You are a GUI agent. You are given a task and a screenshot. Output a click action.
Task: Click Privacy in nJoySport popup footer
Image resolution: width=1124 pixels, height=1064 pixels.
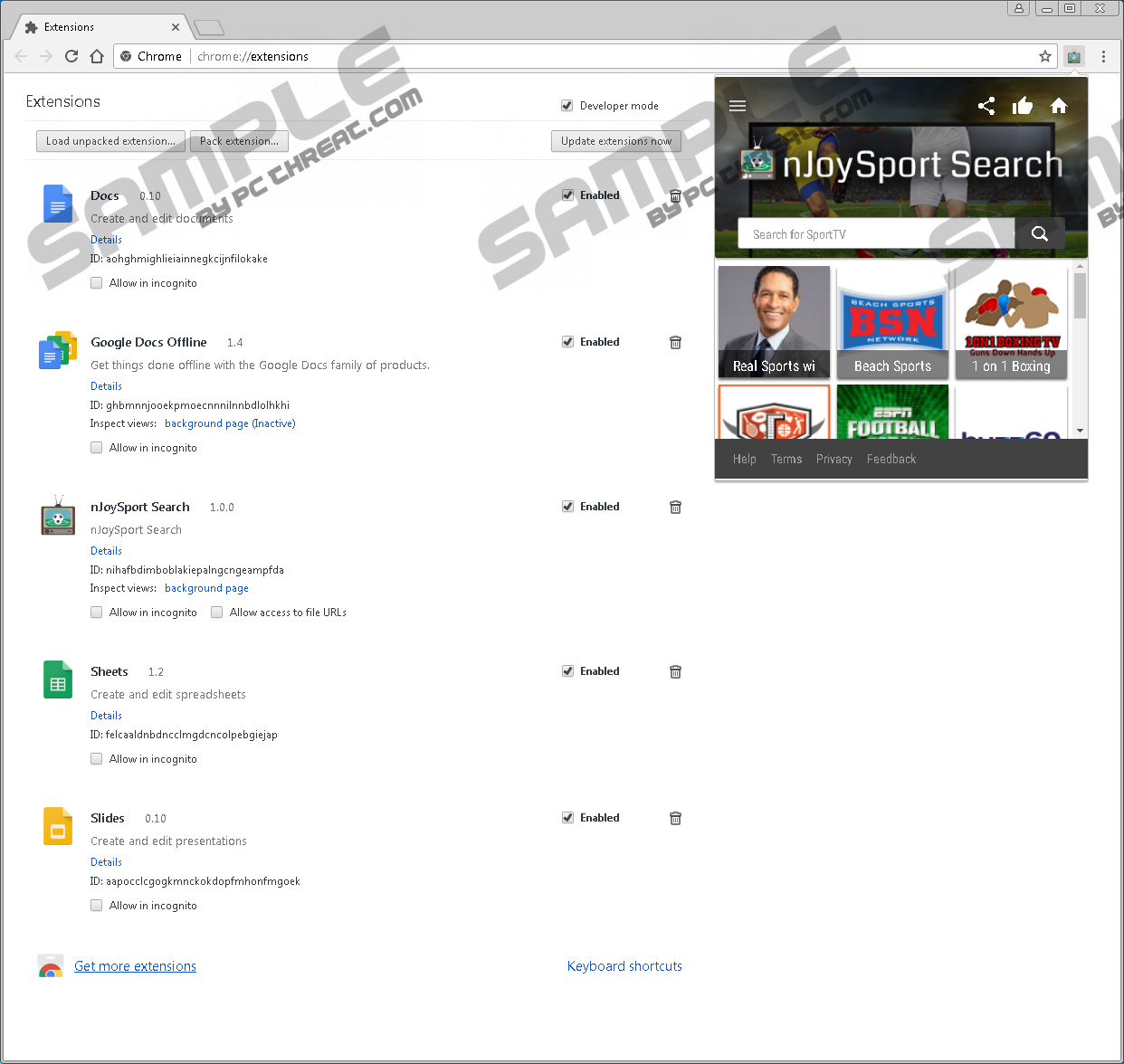coord(834,459)
